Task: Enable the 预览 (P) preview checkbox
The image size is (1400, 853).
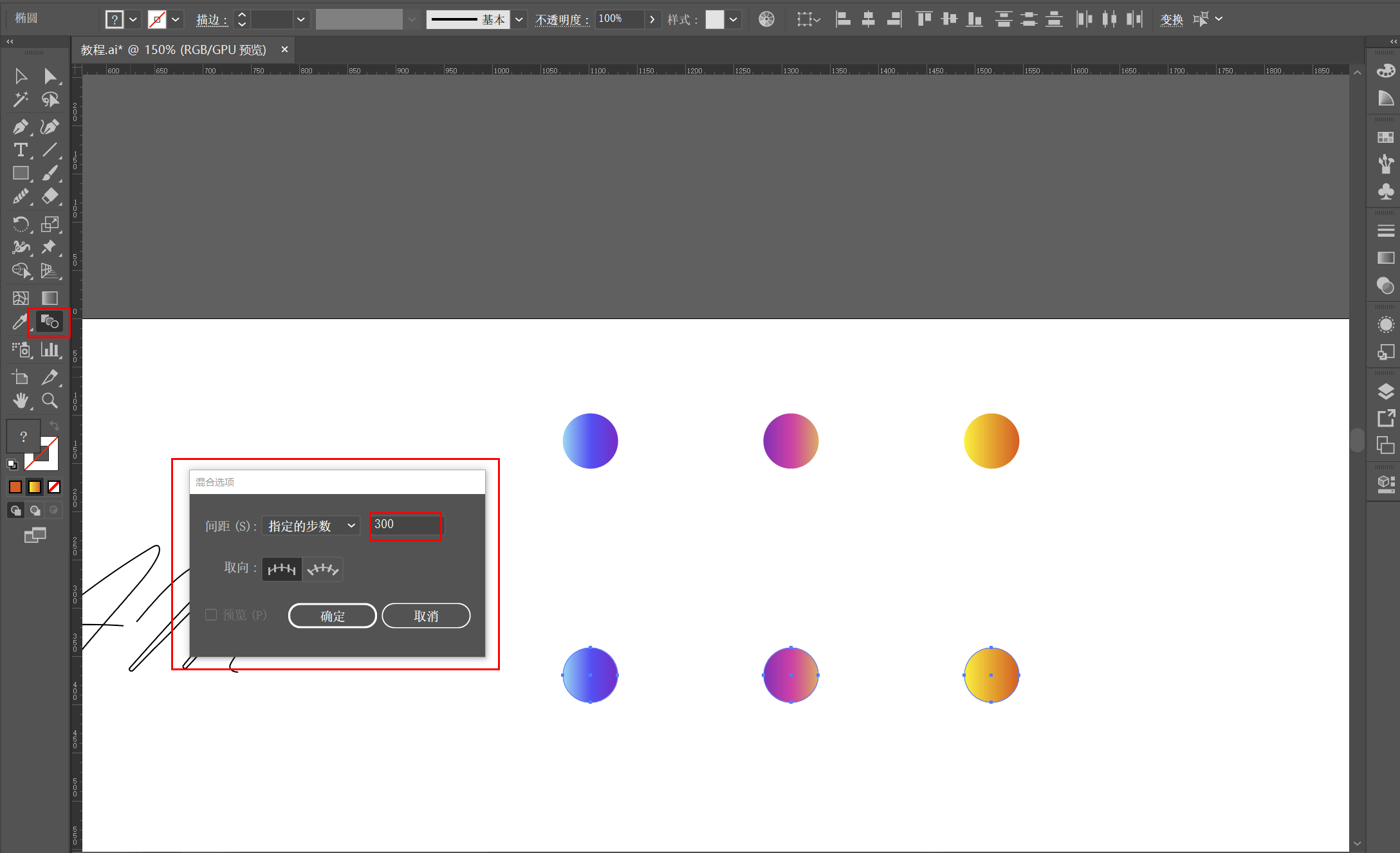Action: pos(211,615)
